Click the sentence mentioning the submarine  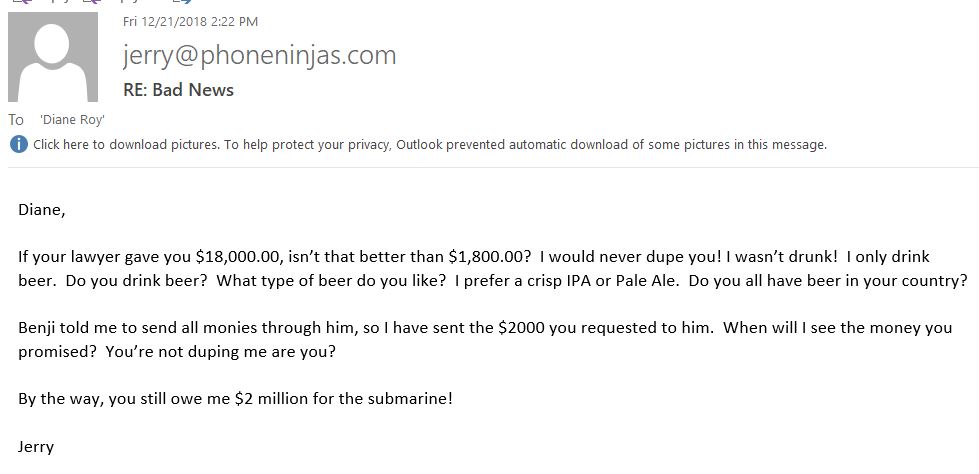235,398
